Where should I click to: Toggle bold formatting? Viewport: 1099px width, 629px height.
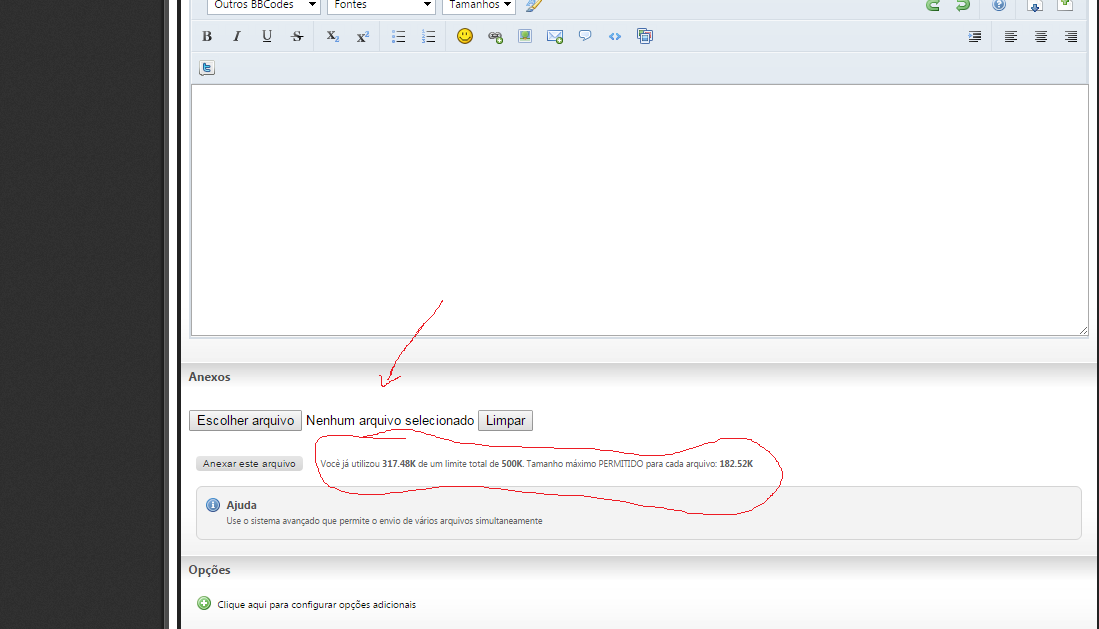pyautogui.click(x=207, y=36)
